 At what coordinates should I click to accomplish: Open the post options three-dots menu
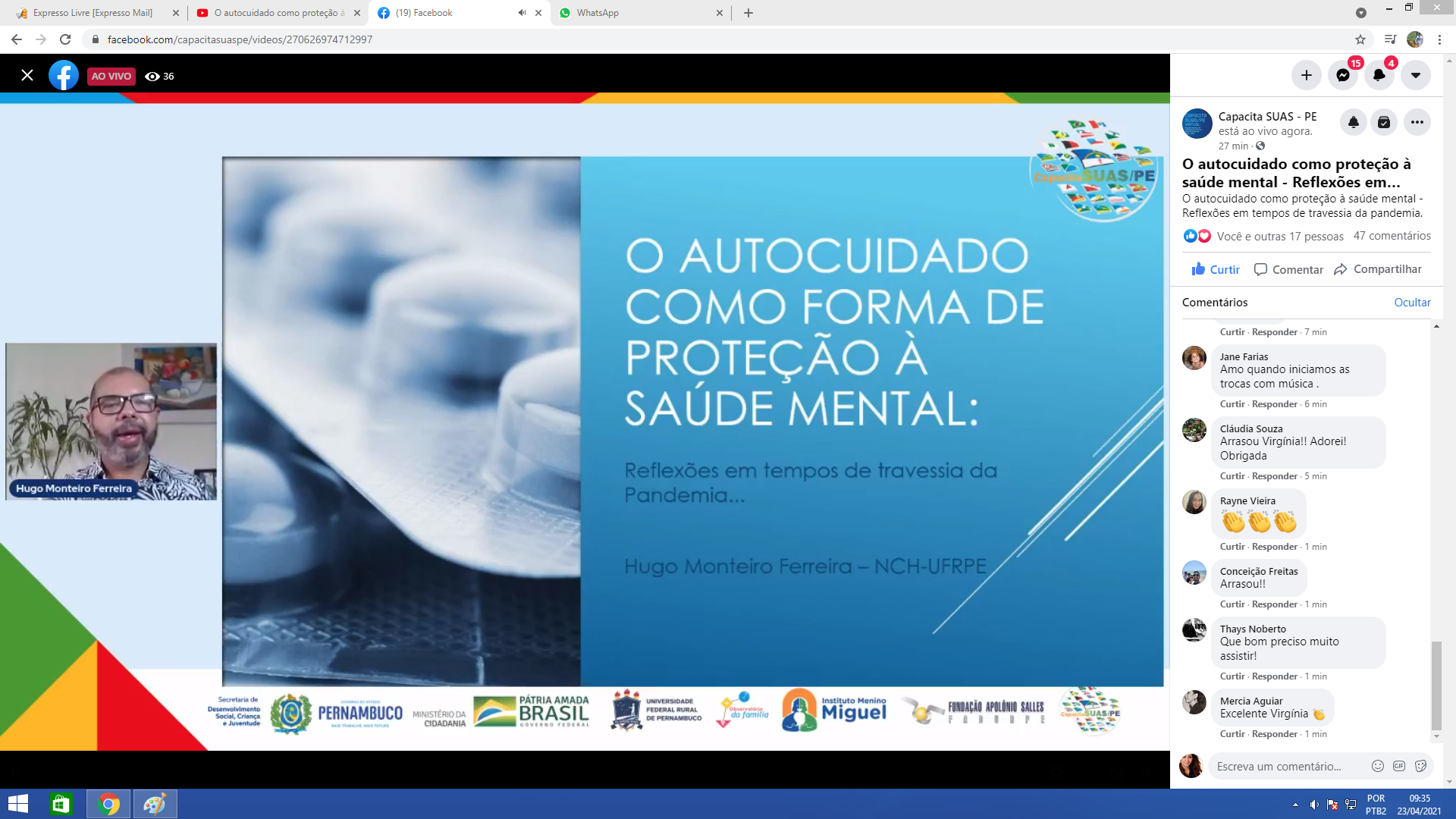pyautogui.click(x=1417, y=122)
